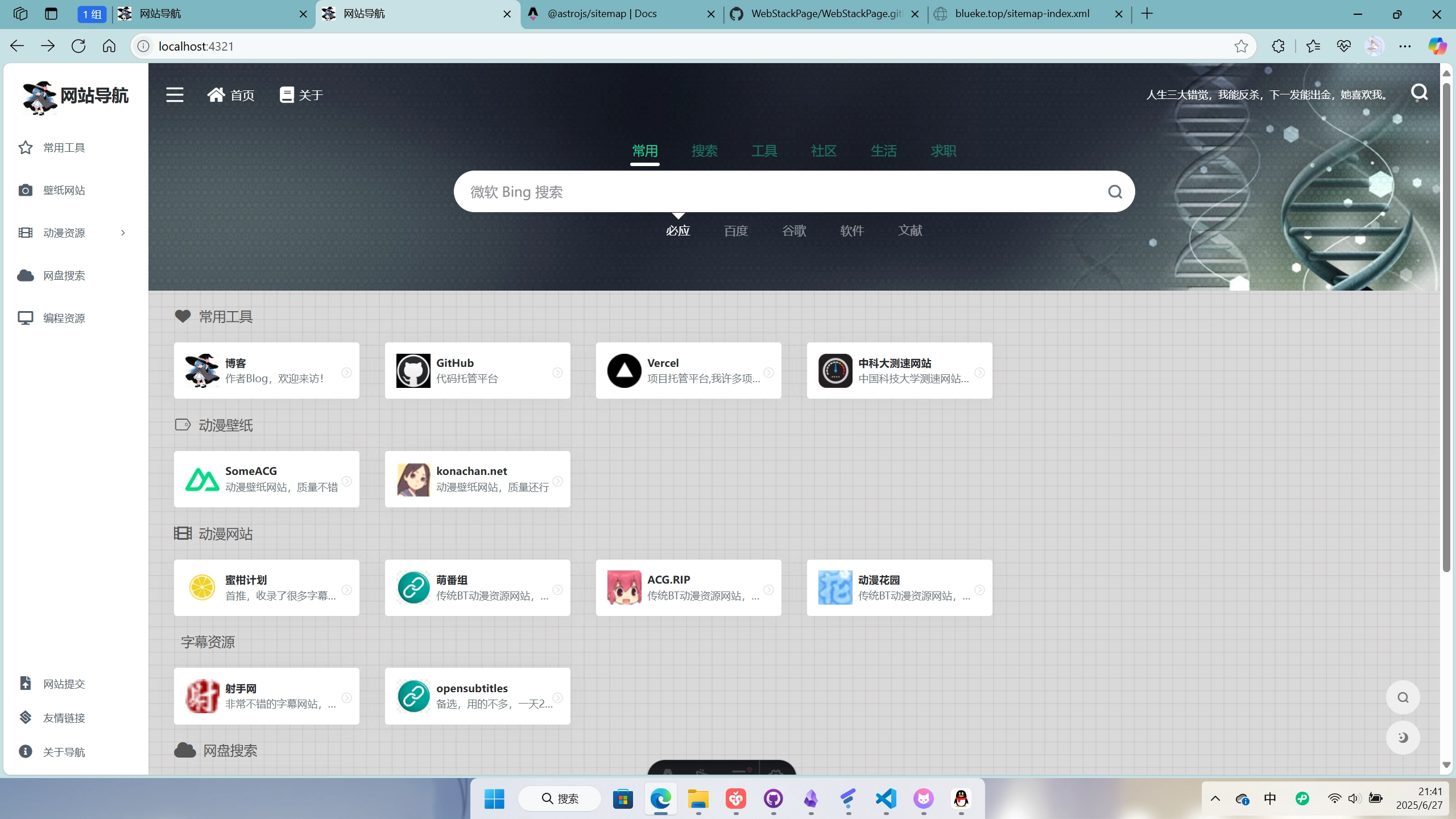
Task: Click the 萌番组 link icon
Action: (x=413, y=588)
